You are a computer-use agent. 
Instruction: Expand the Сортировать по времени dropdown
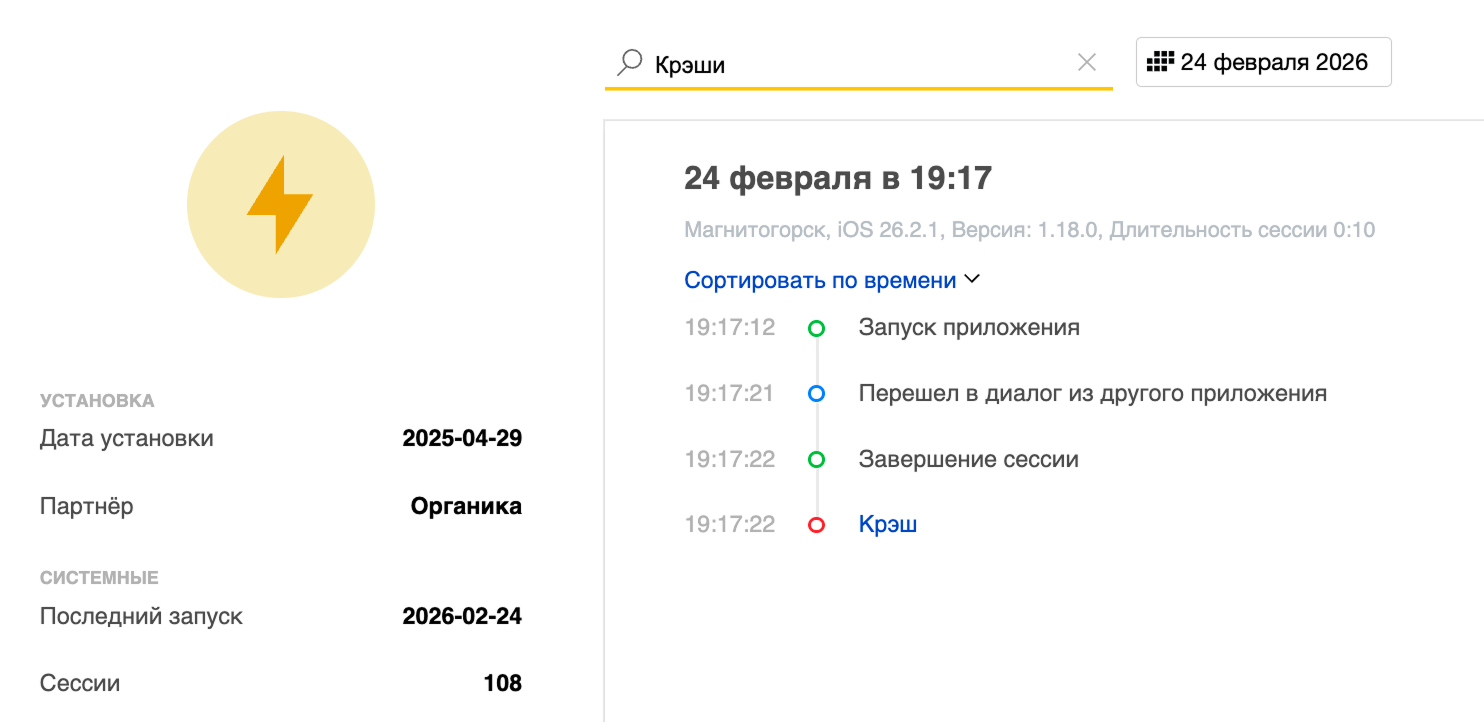(x=971, y=280)
